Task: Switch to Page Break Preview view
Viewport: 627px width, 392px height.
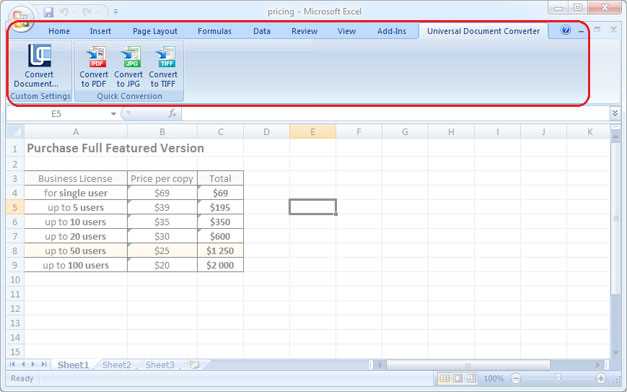Action: (471, 378)
